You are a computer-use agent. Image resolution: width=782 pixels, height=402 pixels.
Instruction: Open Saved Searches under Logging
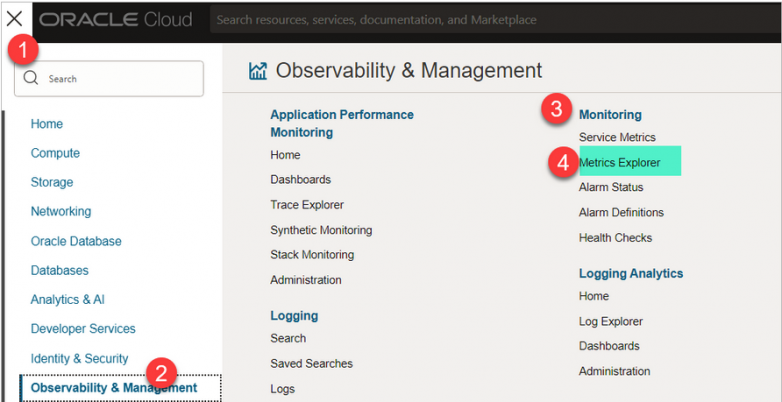tap(311, 364)
